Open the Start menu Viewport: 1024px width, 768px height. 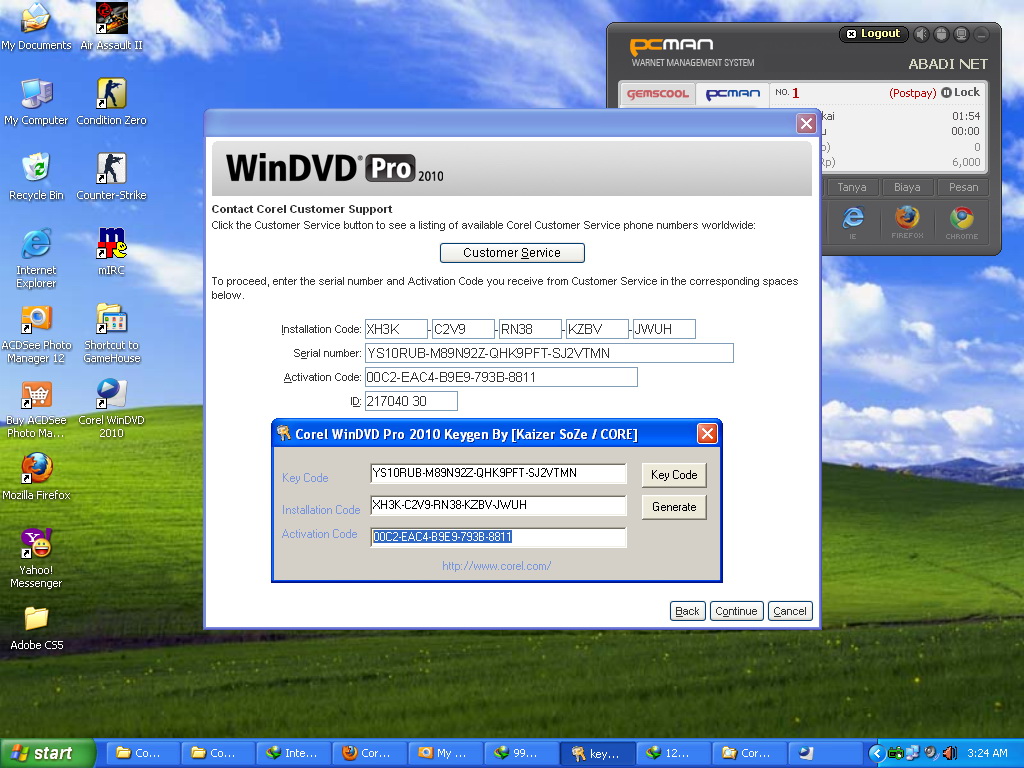click(x=48, y=753)
